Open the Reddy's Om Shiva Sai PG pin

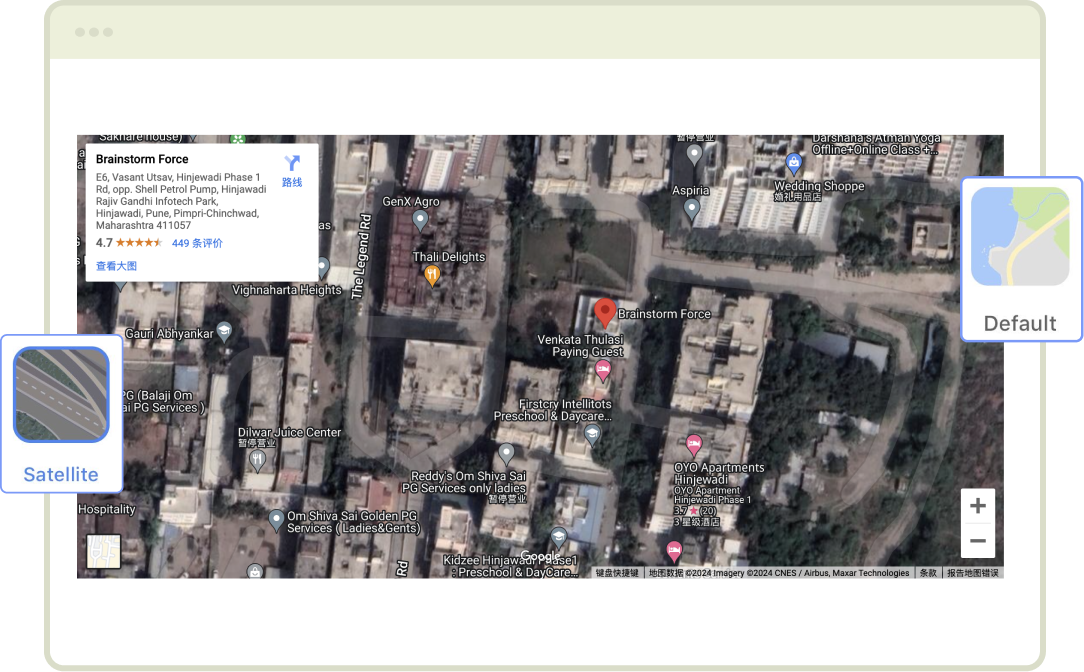click(x=506, y=454)
